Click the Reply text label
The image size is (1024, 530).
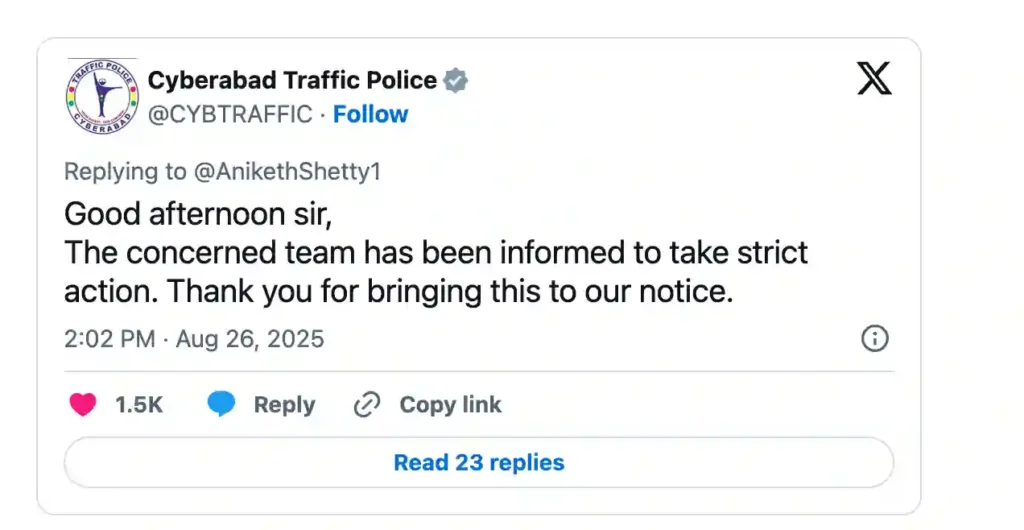[x=284, y=405]
